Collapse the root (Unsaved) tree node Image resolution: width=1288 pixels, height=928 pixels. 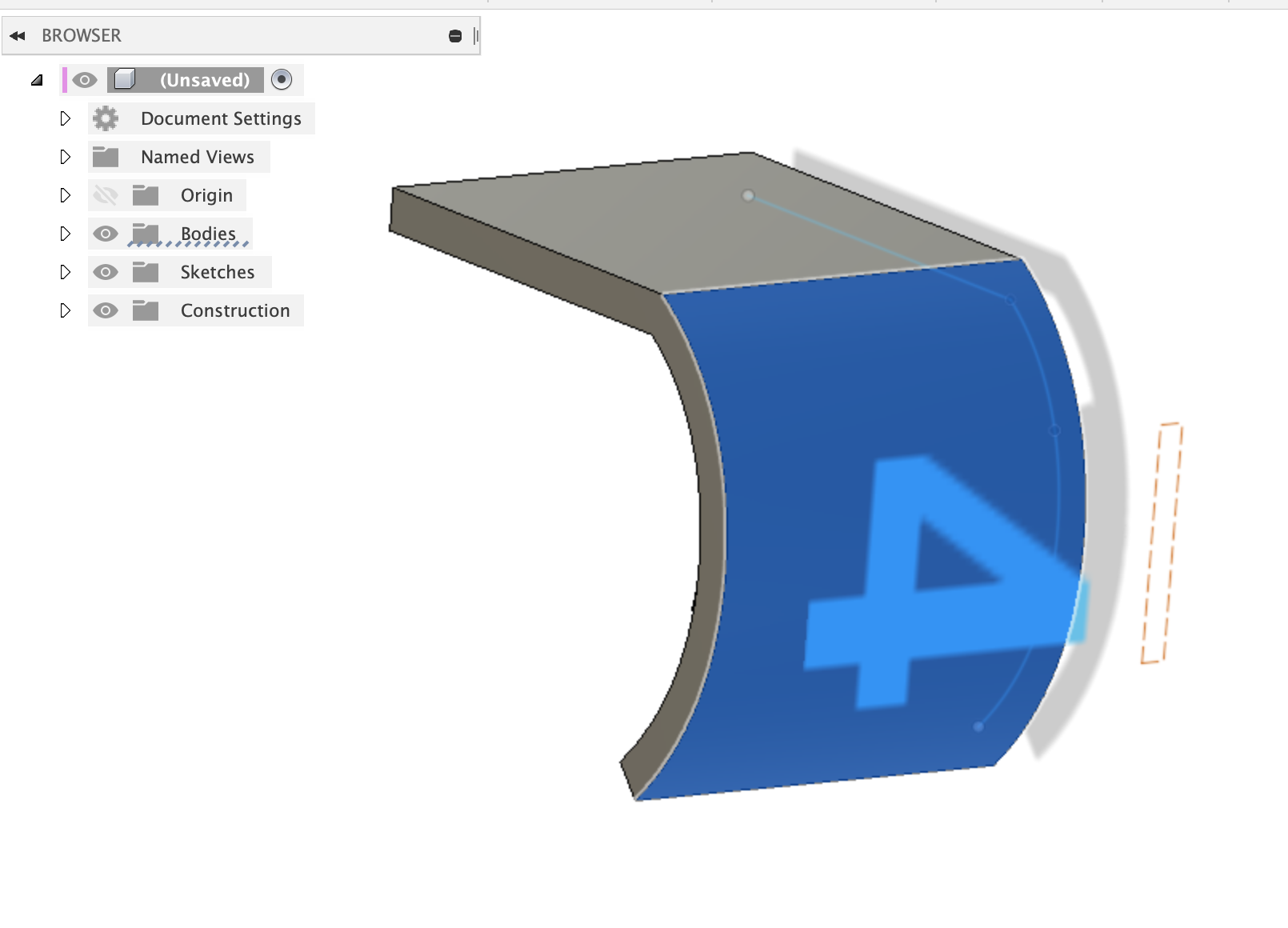tap(37, 80)
